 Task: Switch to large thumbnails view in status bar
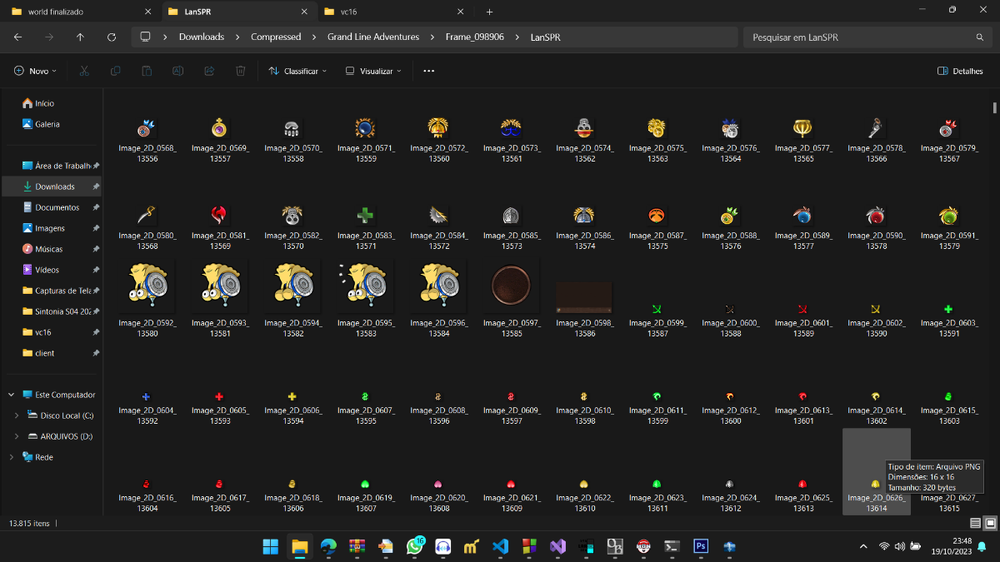(990, 523)
